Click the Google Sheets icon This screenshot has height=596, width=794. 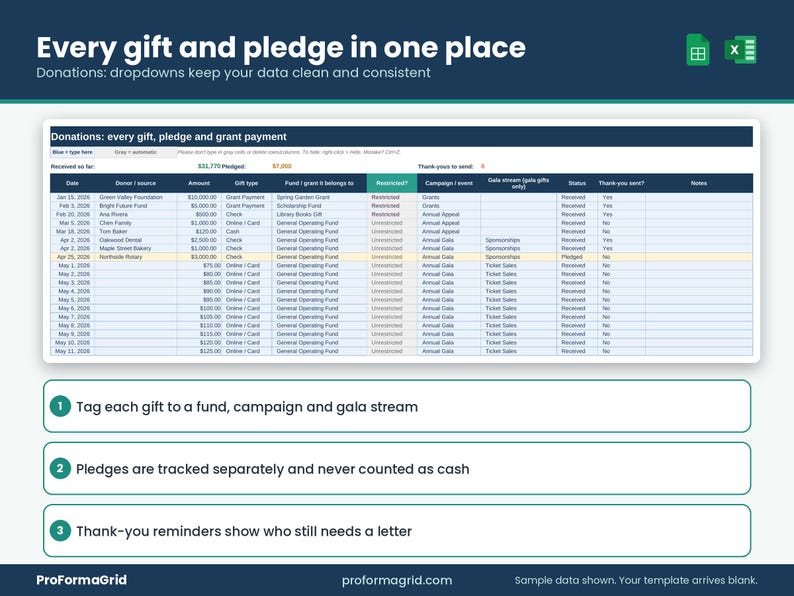[x=698, y=50]
